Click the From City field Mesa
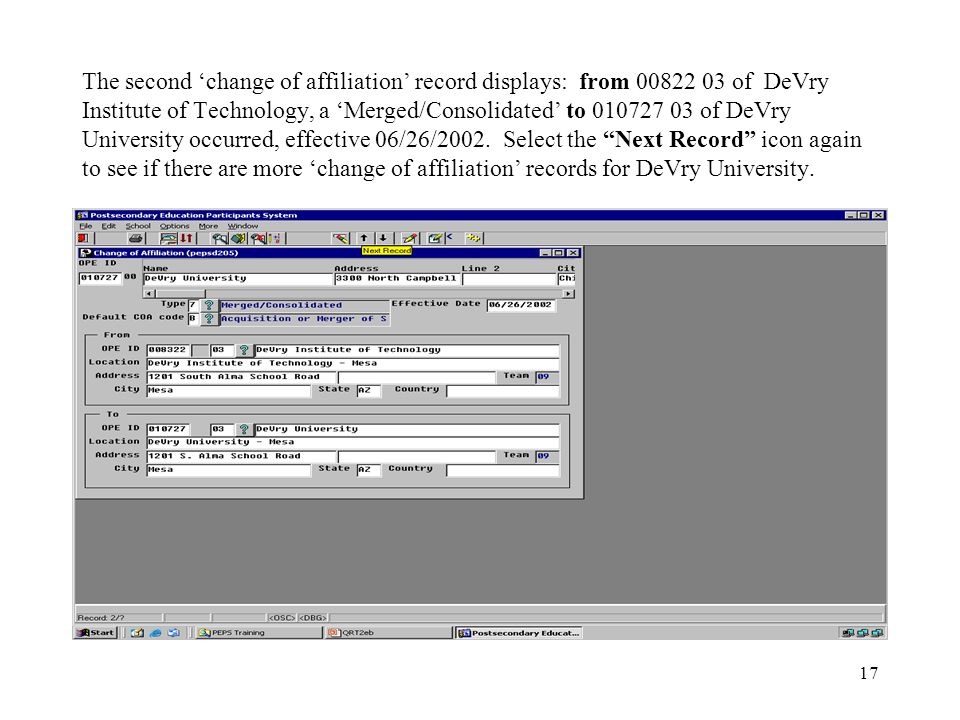Image resolution: width=960 pixels, height=720 pixels. pyautogui.click(x=228, y=390)
